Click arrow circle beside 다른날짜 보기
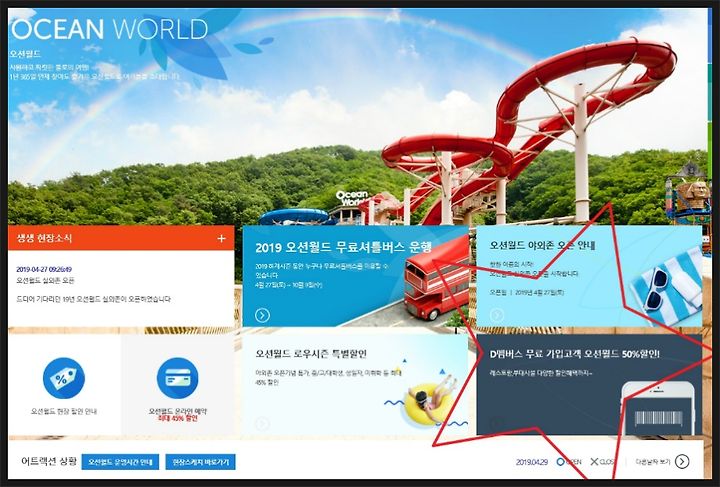 [682, 462]
